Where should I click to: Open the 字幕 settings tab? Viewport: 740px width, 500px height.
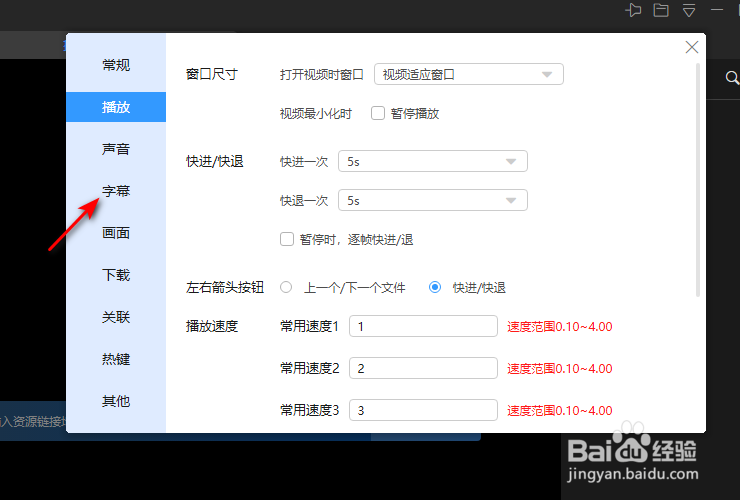[116, 191]
